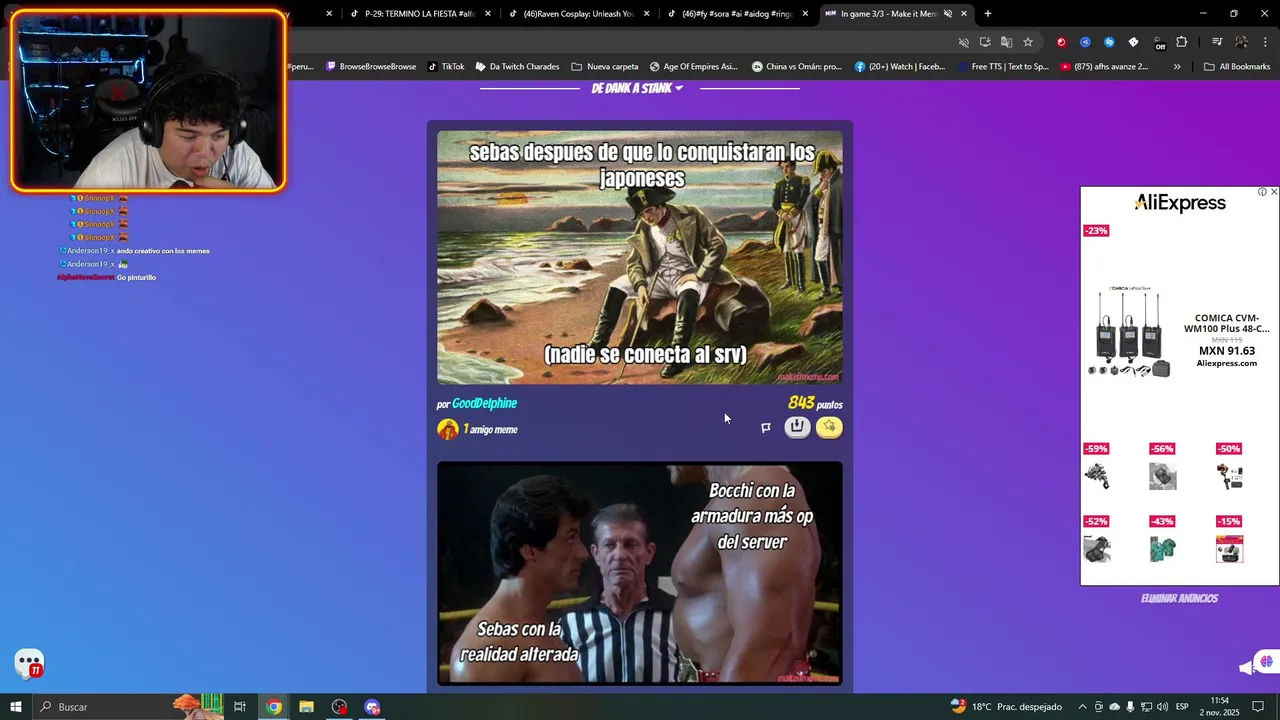Open (875) afhs avanze YouTube bookmark
The image size is (1280, 720).
point(1104,67)
